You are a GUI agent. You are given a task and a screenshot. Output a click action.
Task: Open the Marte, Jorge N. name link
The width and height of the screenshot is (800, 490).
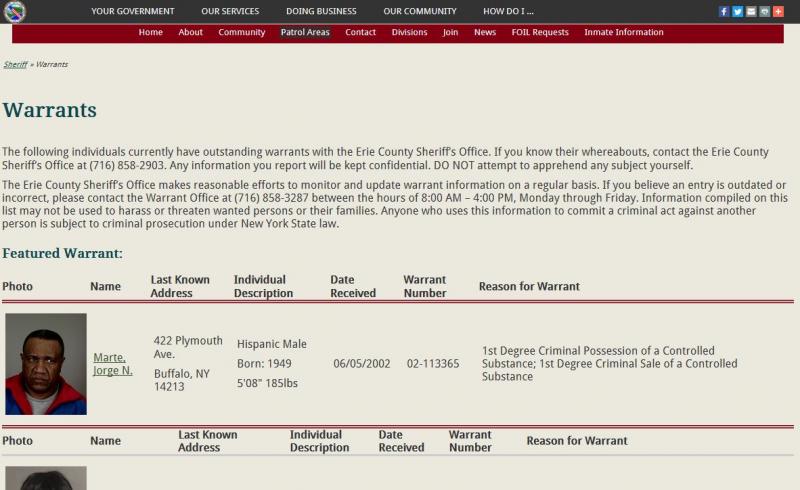click(113, 364)
